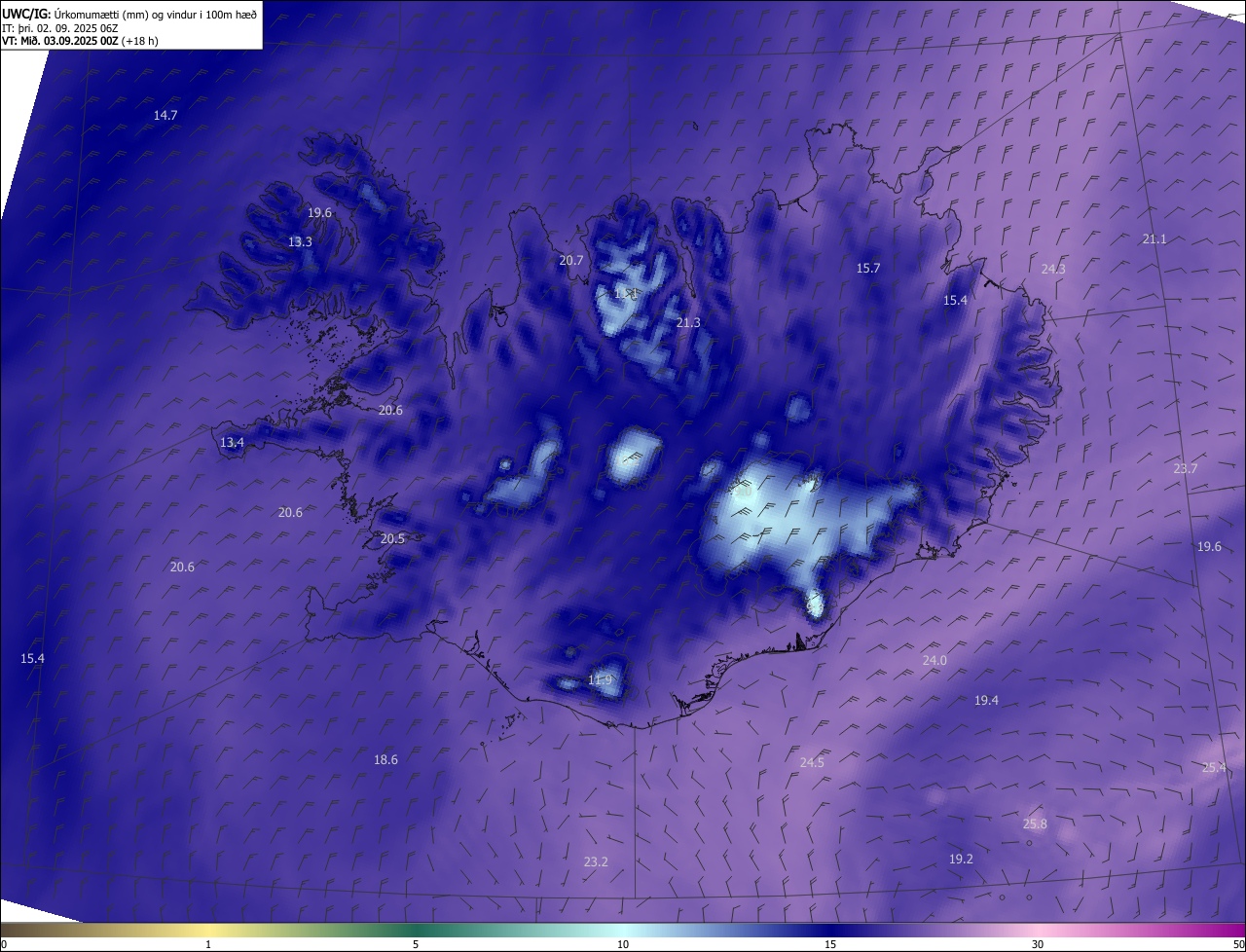Click the 0 tick on the color scale

(4, 944)
